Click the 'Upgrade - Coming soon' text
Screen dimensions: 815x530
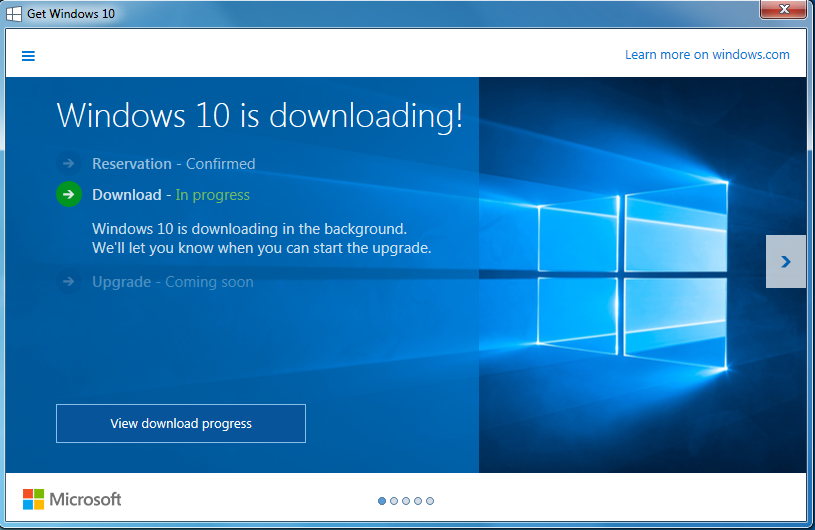click(173, 282)
